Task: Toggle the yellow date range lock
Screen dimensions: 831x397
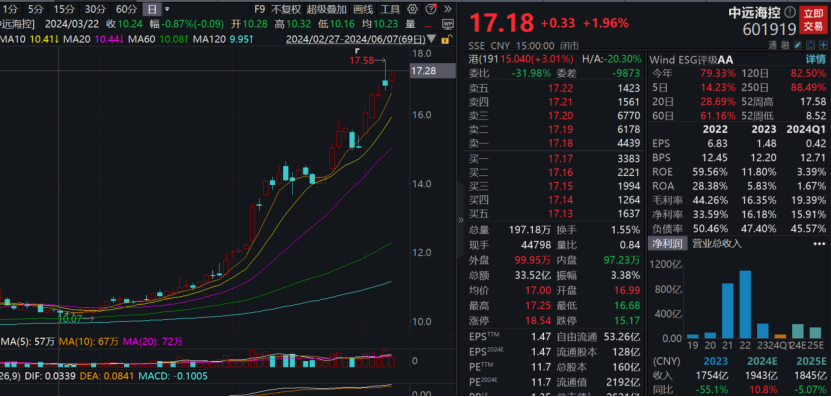Action: click(447, 39)
